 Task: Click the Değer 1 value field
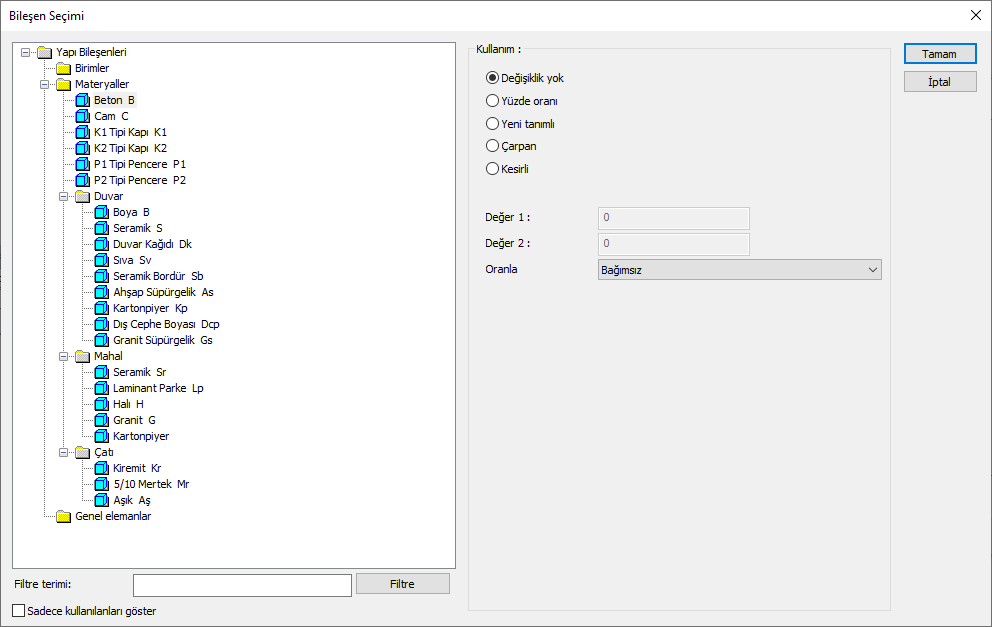(674, 218)
